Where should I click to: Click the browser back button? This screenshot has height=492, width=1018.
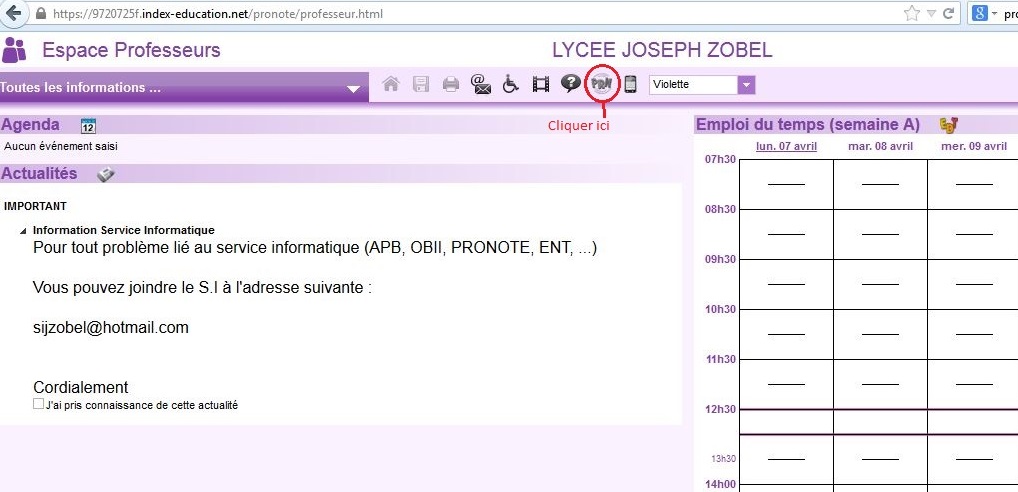pos(14,14)
